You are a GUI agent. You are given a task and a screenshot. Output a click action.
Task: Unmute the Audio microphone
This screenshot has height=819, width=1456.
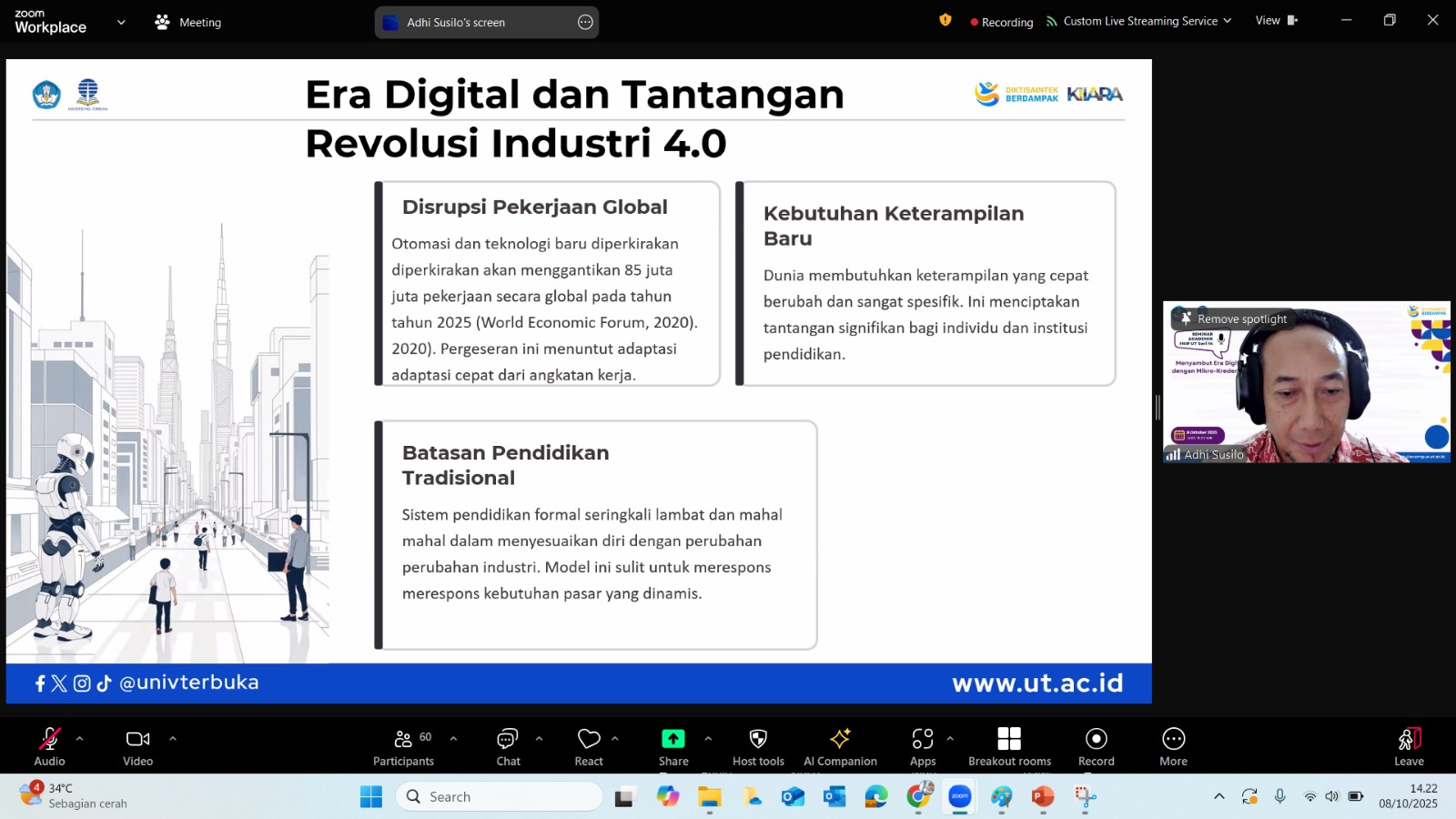coord(49,739)
